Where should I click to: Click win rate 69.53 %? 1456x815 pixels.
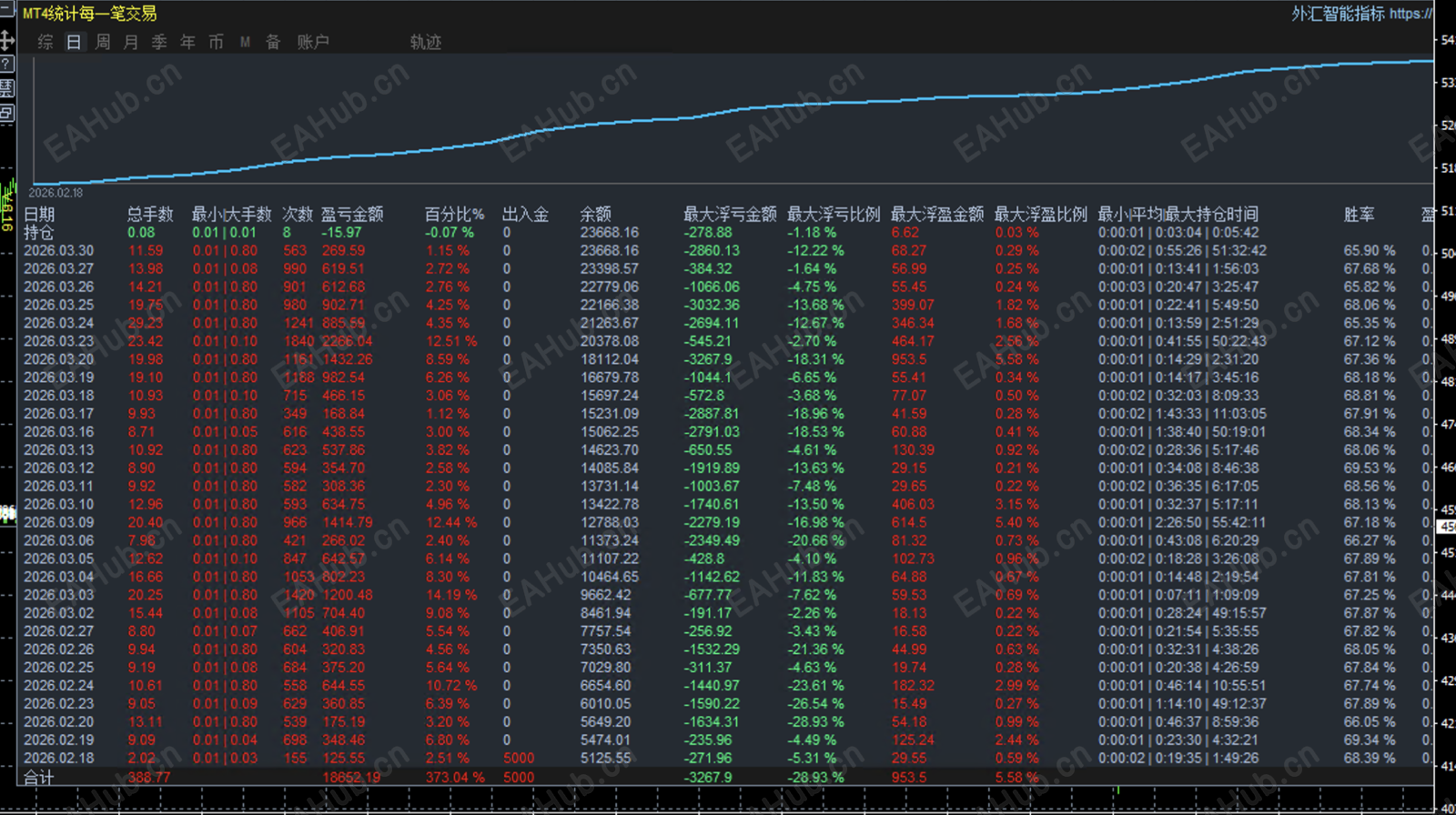(x=1370, y=468)
